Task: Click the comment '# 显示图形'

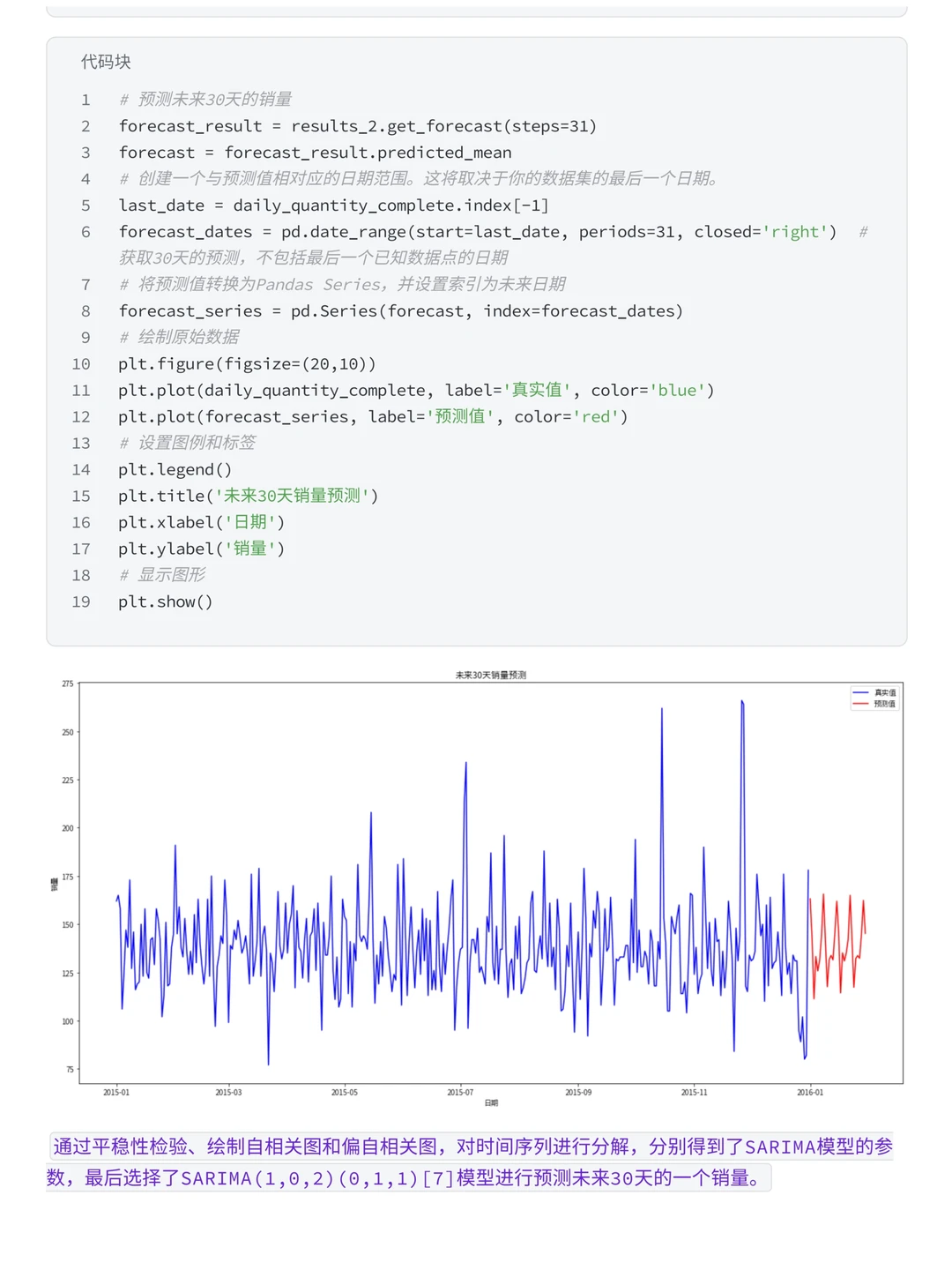Action: [x=163, y=575]
